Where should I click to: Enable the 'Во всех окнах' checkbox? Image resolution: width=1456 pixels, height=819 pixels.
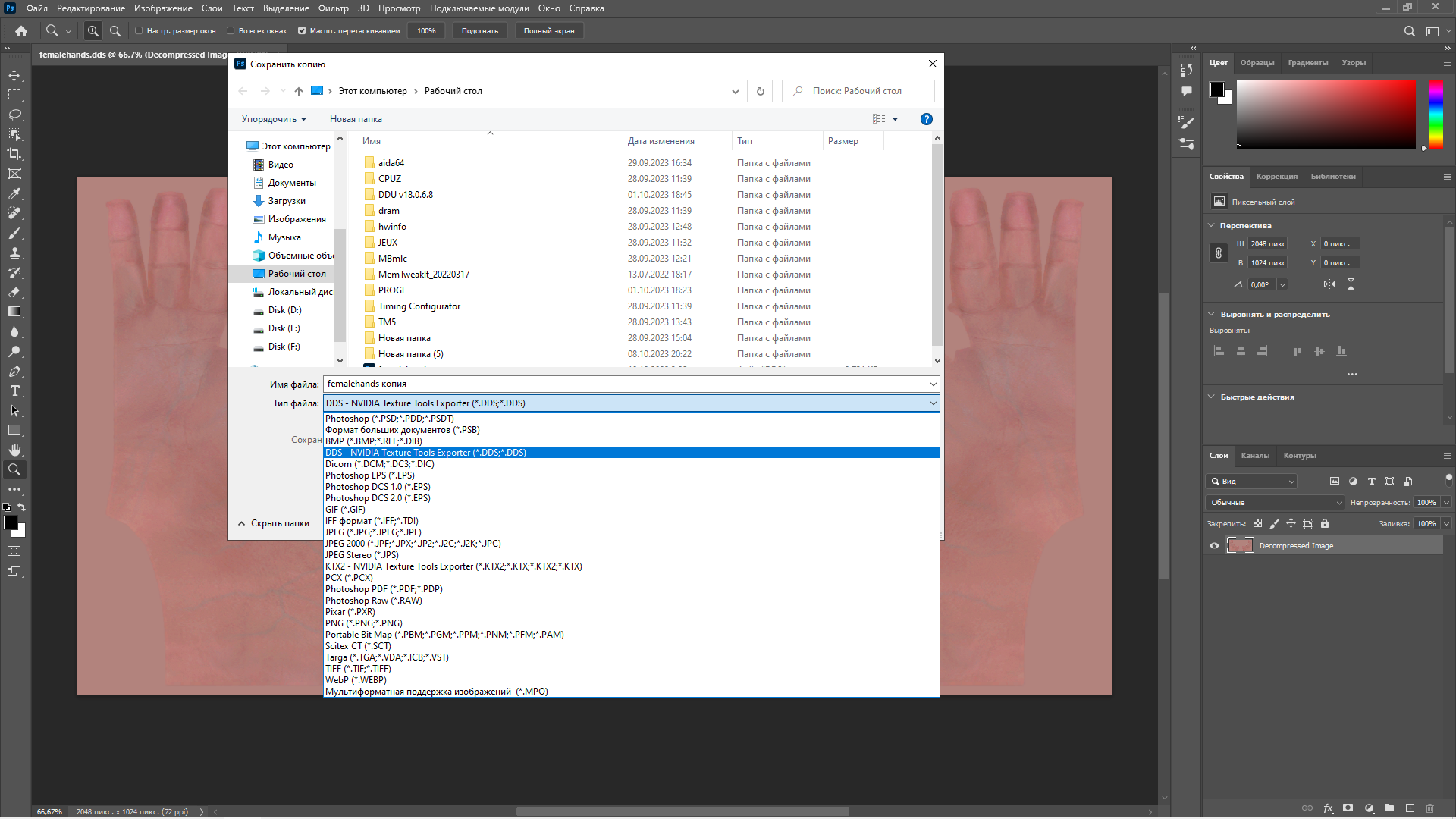coord(231,31)
